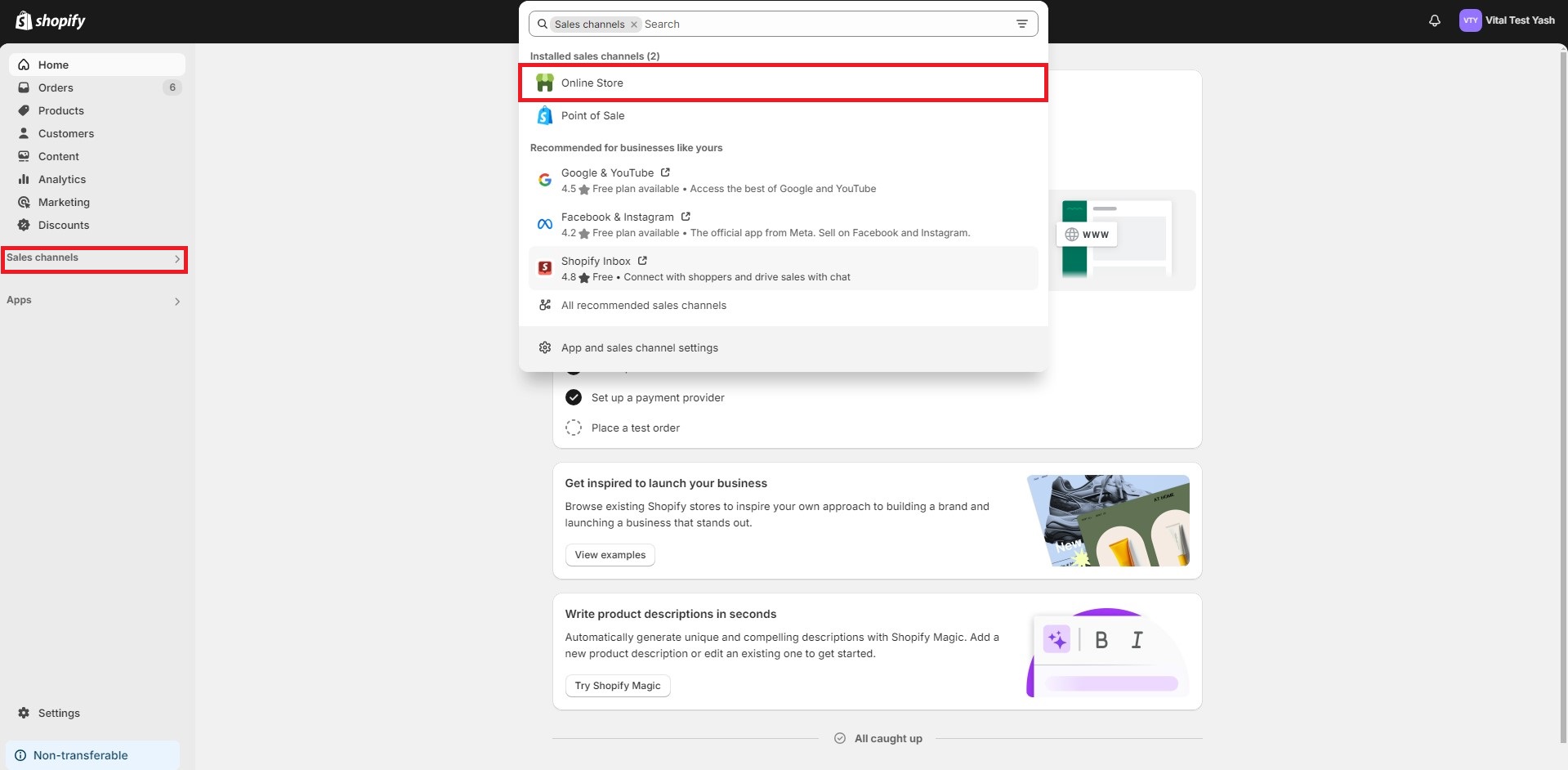Click Recommended for businesses like yours heading
Viewport: 1568px width, 770px height.
pyautogui.click(x=626, y=148)
